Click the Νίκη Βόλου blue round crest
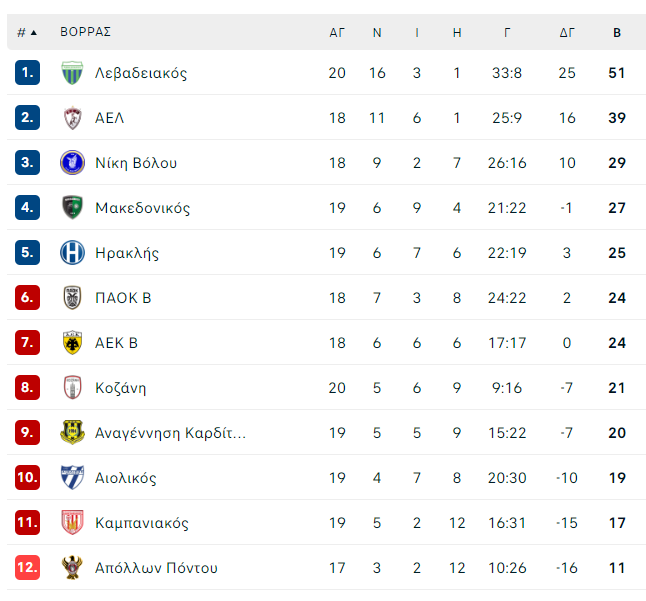 (72, 163)
